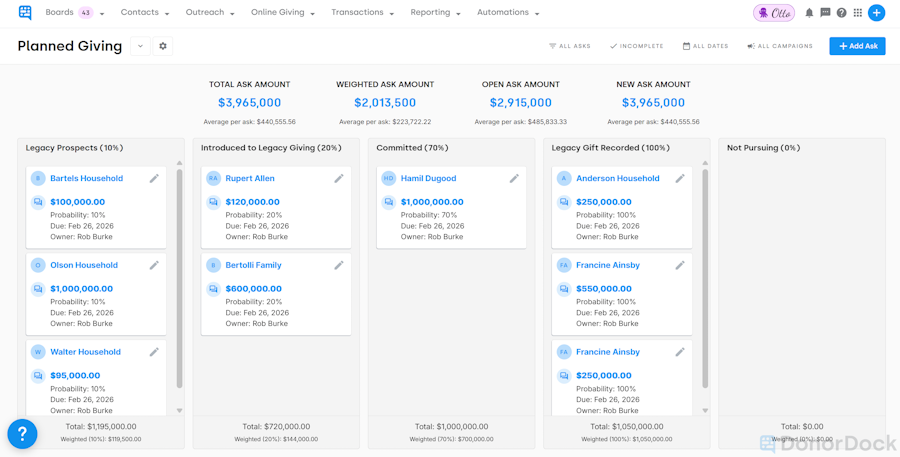The height and width of the screenshot is (457, 900).
Task: Open the apps grid icon
Action: 858,13
